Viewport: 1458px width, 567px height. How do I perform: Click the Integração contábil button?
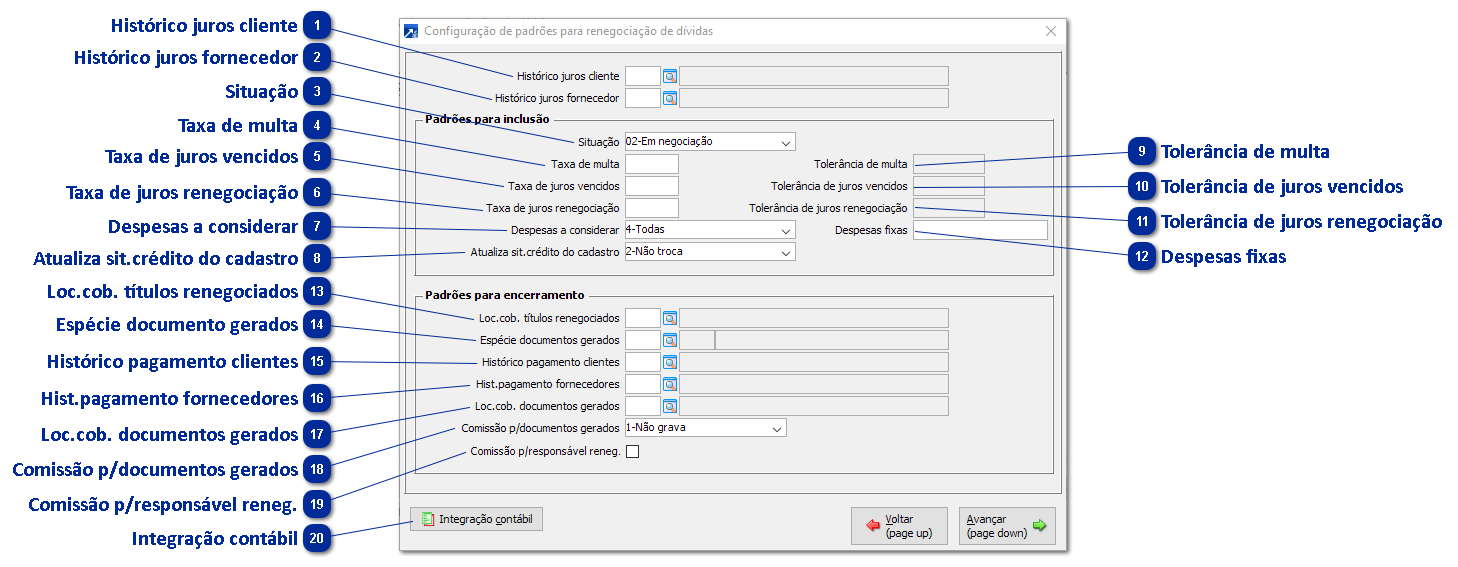pos(477,520)
